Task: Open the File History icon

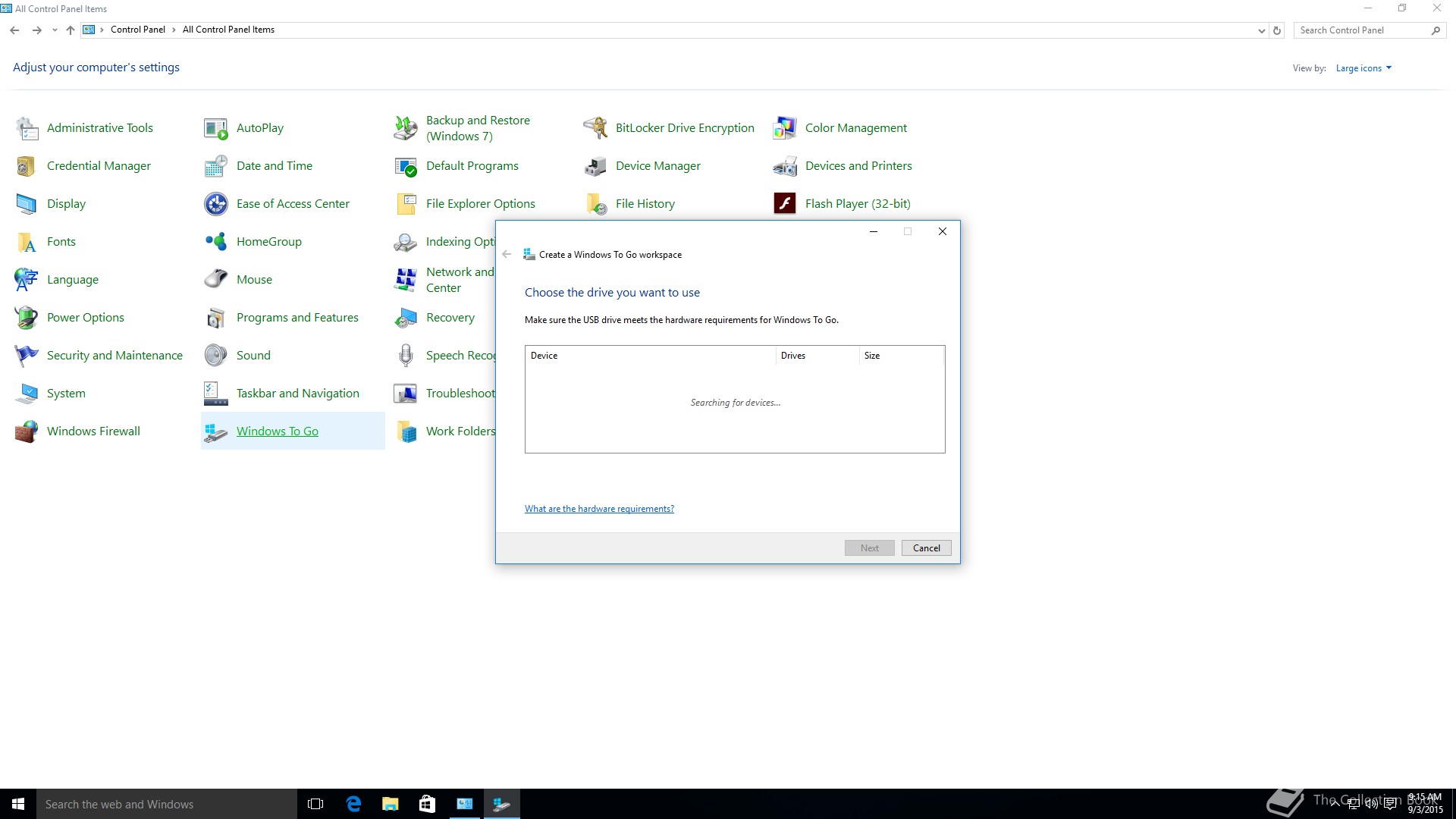Action: click(x=595, y=204)
